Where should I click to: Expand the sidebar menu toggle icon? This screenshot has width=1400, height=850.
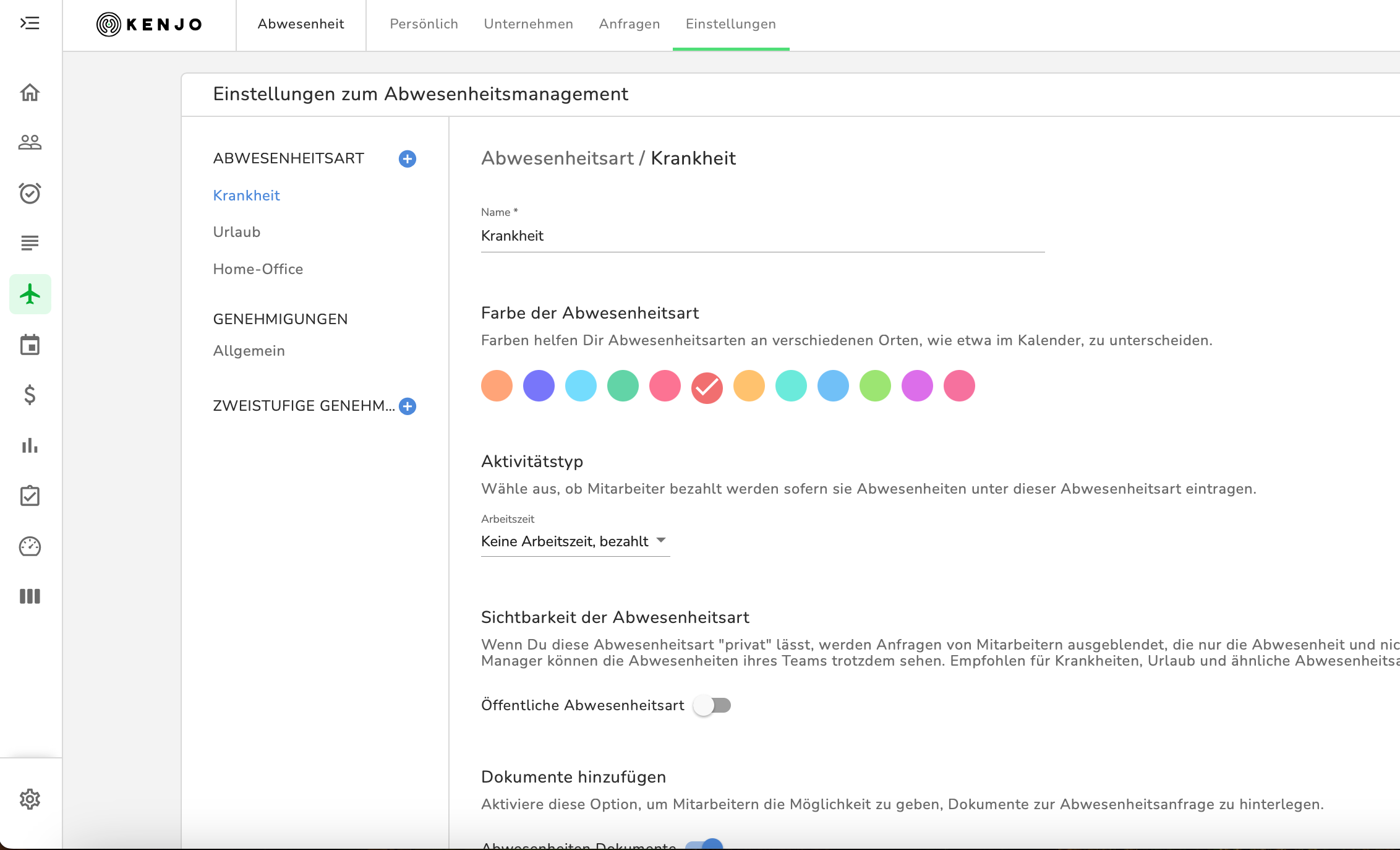30,24
